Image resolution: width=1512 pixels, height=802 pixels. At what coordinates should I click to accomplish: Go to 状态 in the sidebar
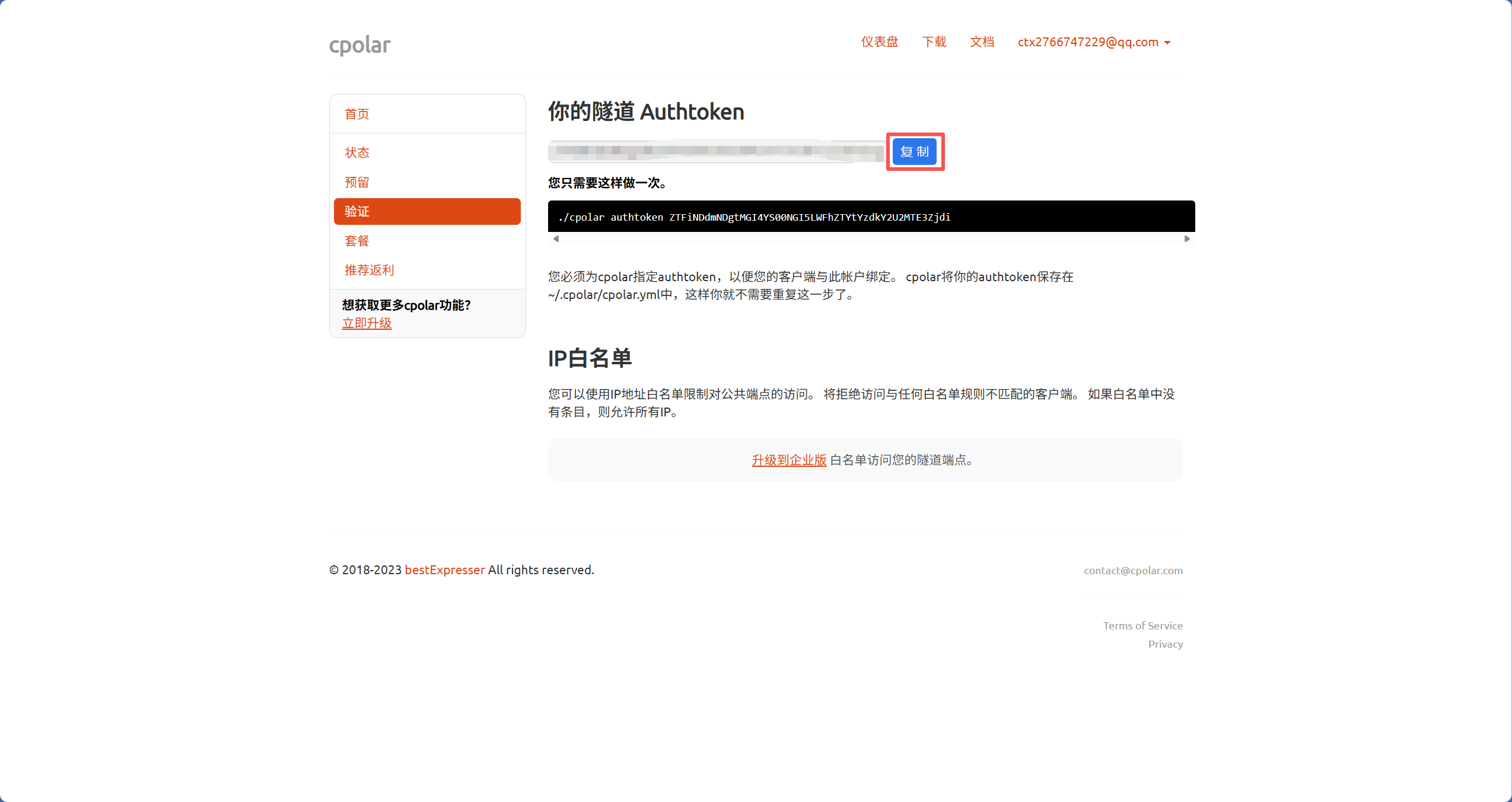tap(357, 153)
